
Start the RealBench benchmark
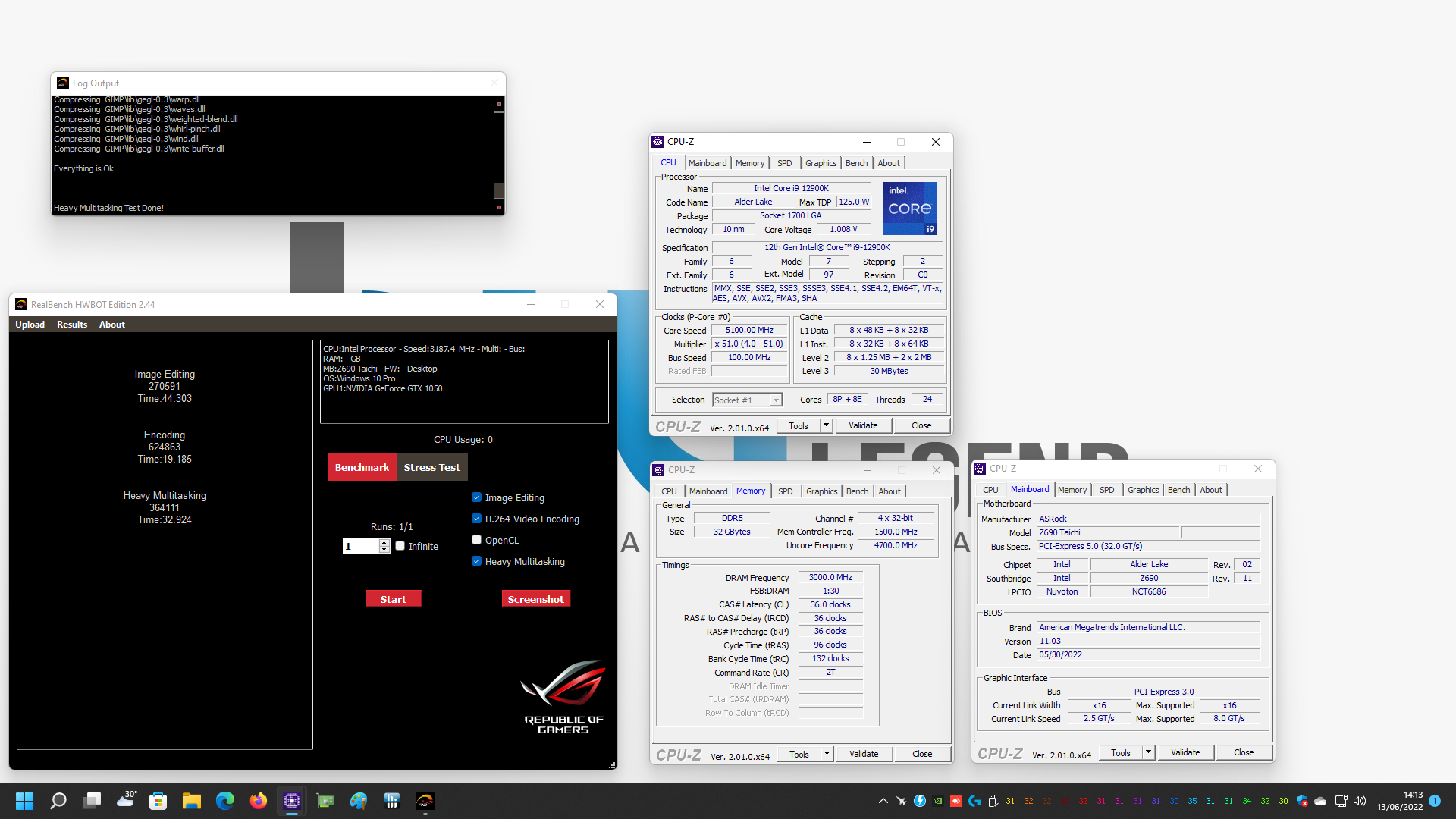393,599
